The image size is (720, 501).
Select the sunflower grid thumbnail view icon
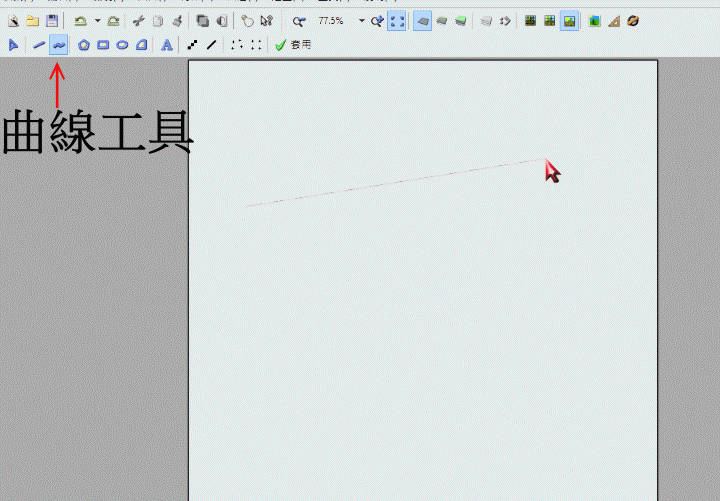point(550,21)
